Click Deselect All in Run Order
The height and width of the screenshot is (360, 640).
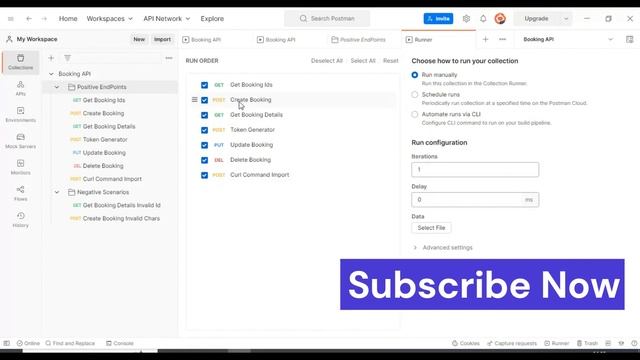pyautogui.click(x=327, y=61)
